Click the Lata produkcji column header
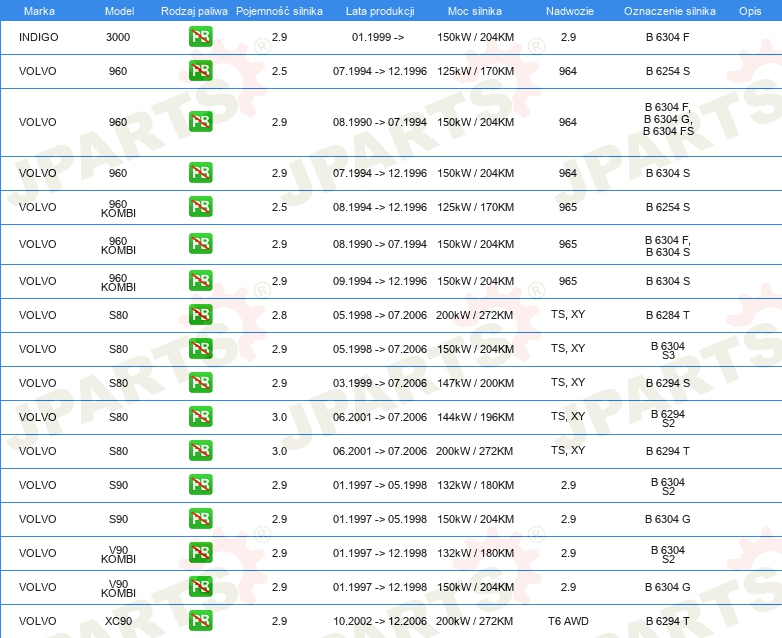Viewport: 782px width, 638px height. 380,11
